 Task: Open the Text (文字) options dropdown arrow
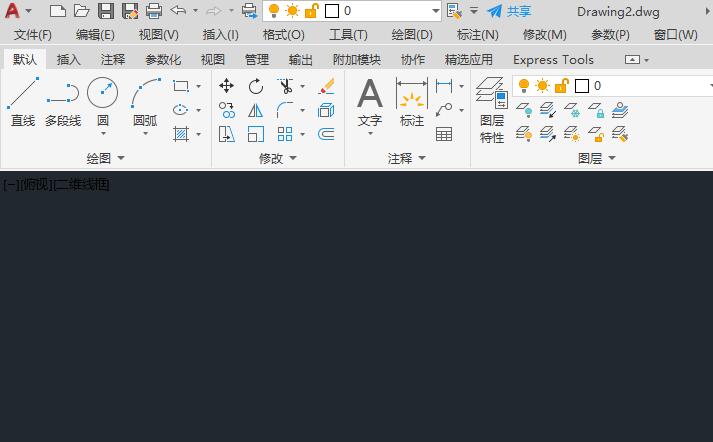[370, 134]
